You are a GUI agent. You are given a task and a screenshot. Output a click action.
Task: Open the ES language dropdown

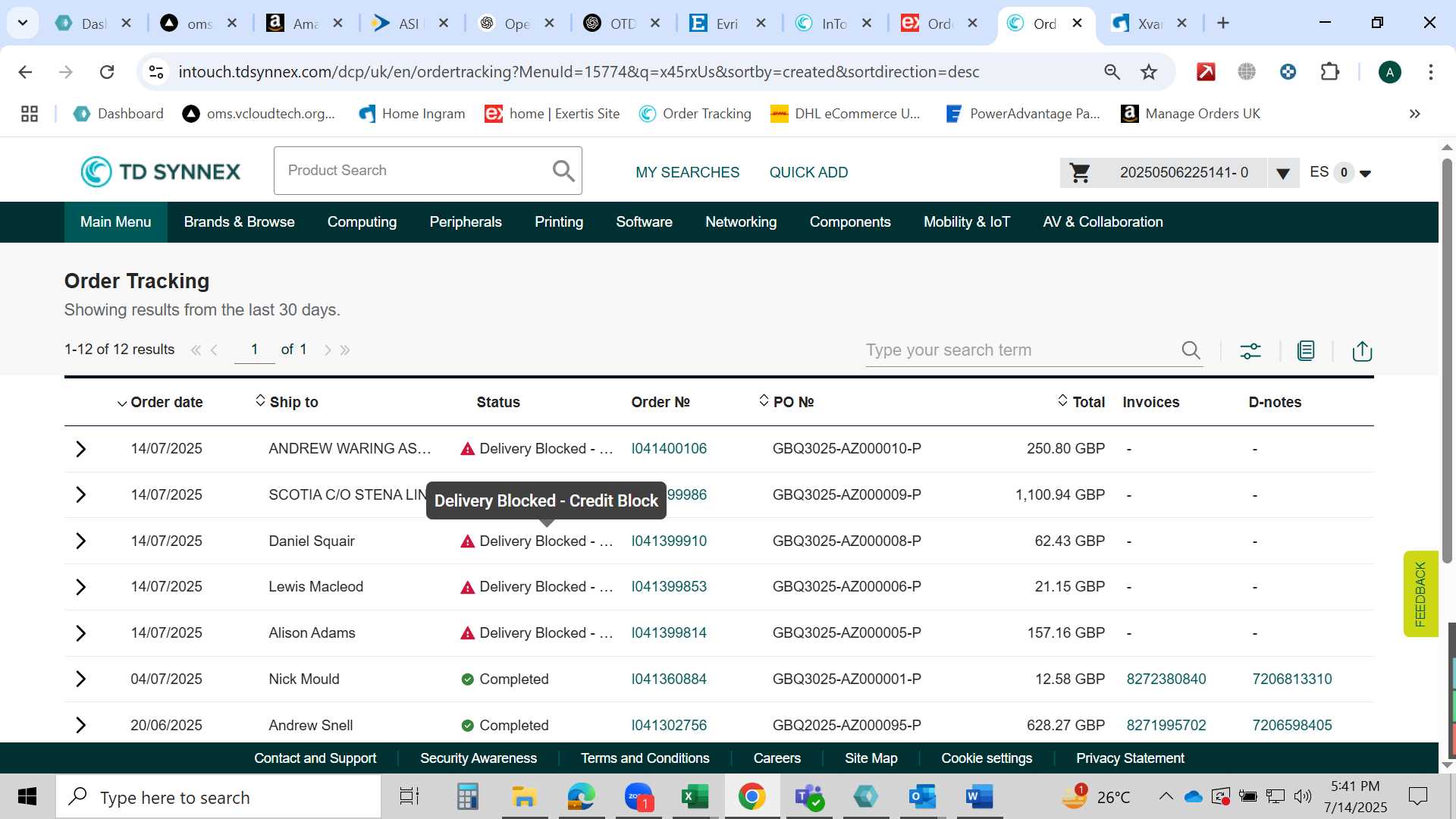(1365, 174)
